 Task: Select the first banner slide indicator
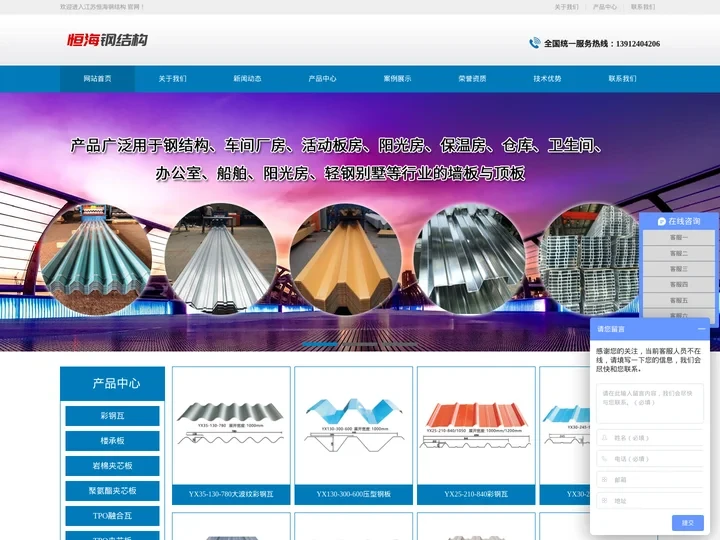pyautogui.click(x=320, y=344)
